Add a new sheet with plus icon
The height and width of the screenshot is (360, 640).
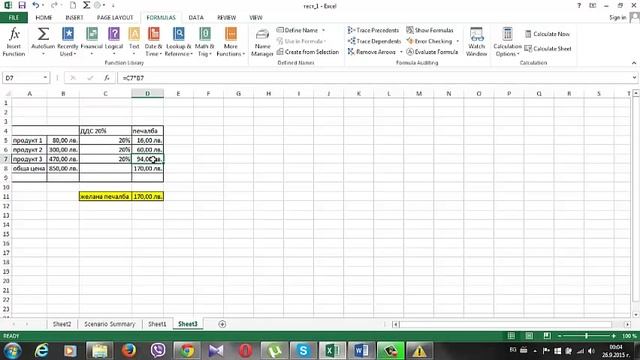[x=222, y=324]
